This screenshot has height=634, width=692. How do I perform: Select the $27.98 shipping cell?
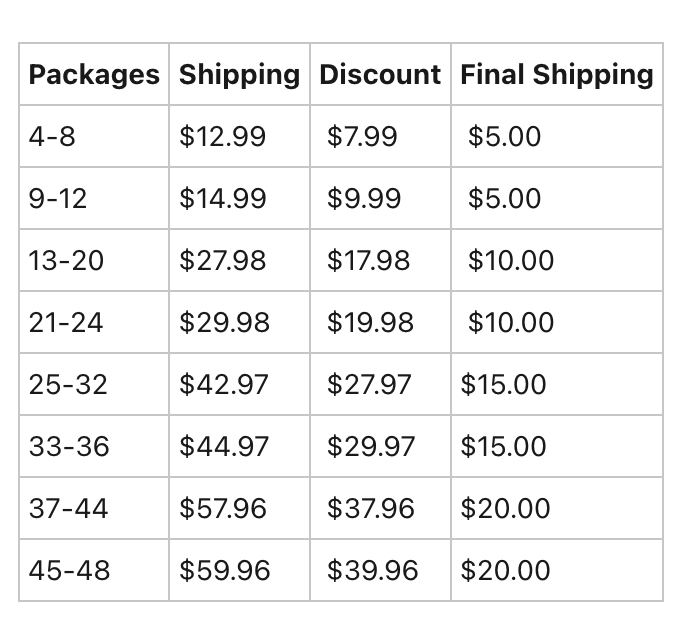point(223,260)
